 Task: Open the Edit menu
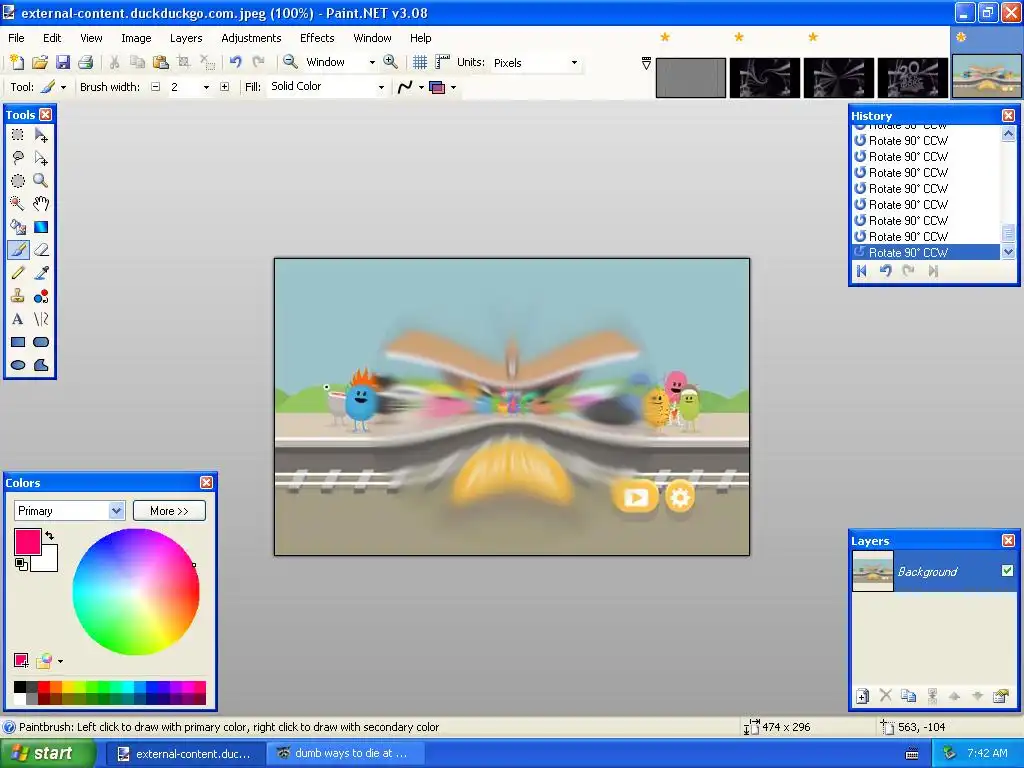tap(52, 38)
